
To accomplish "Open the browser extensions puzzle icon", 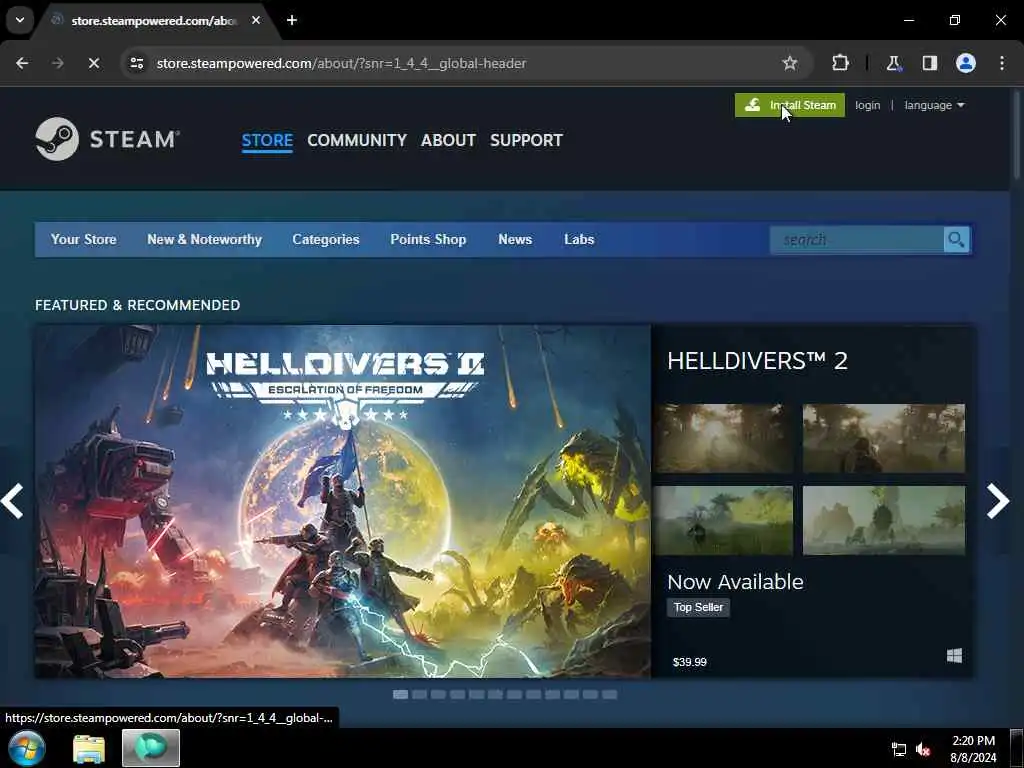I will [x=840, y=63].
